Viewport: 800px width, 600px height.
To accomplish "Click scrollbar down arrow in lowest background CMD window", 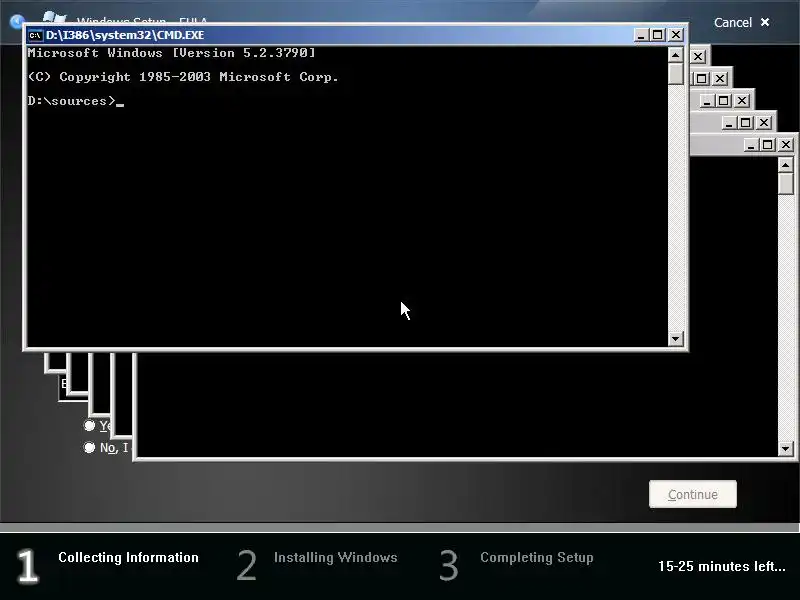I will pos(786,449).
